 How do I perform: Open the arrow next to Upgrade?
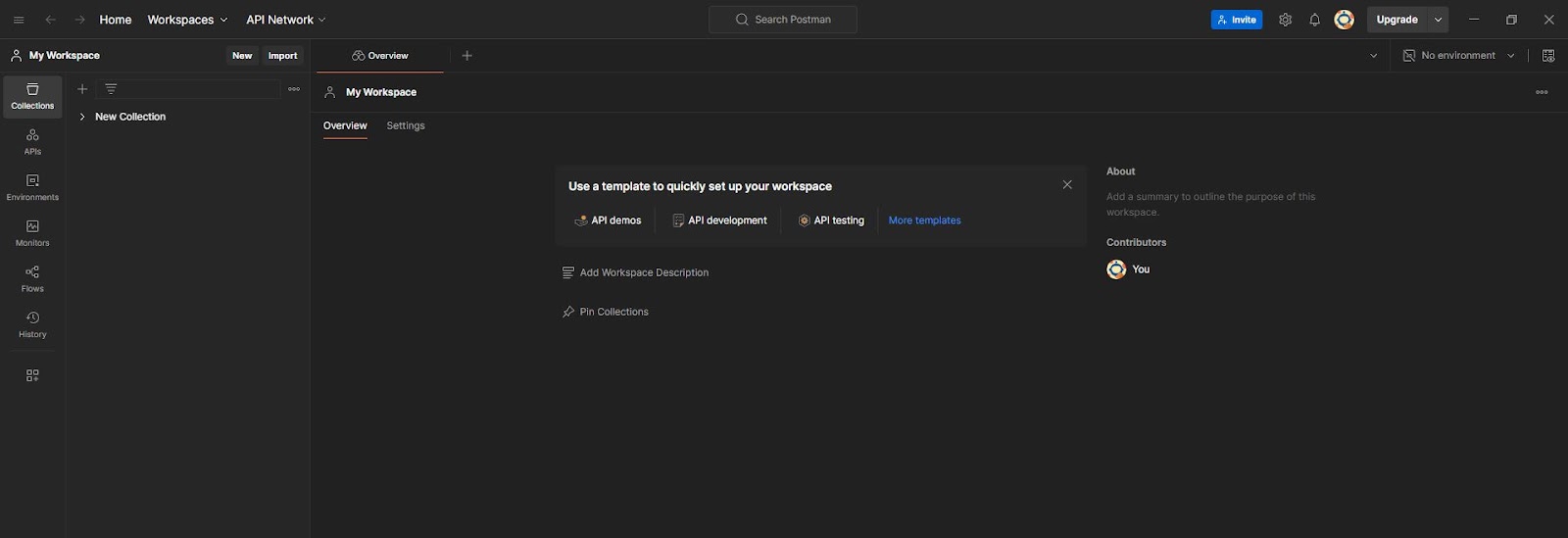(1438, 20)
